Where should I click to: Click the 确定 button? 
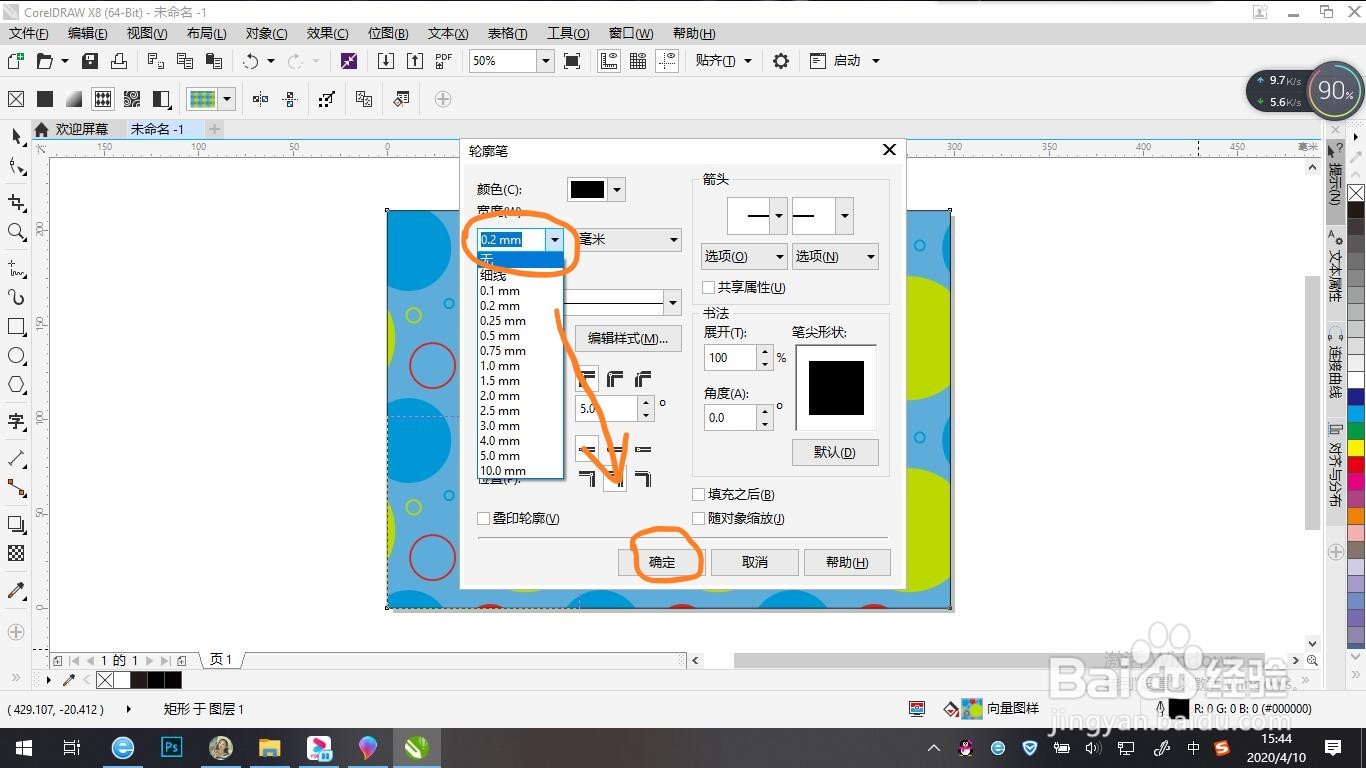[x=662, y=562]
